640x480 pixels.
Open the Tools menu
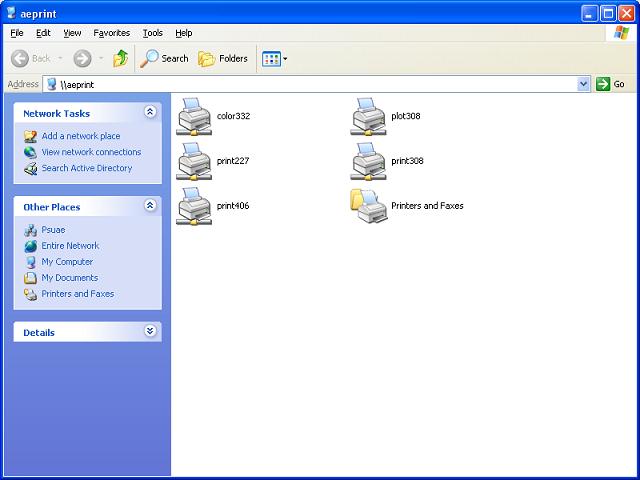tap(153, 33)
